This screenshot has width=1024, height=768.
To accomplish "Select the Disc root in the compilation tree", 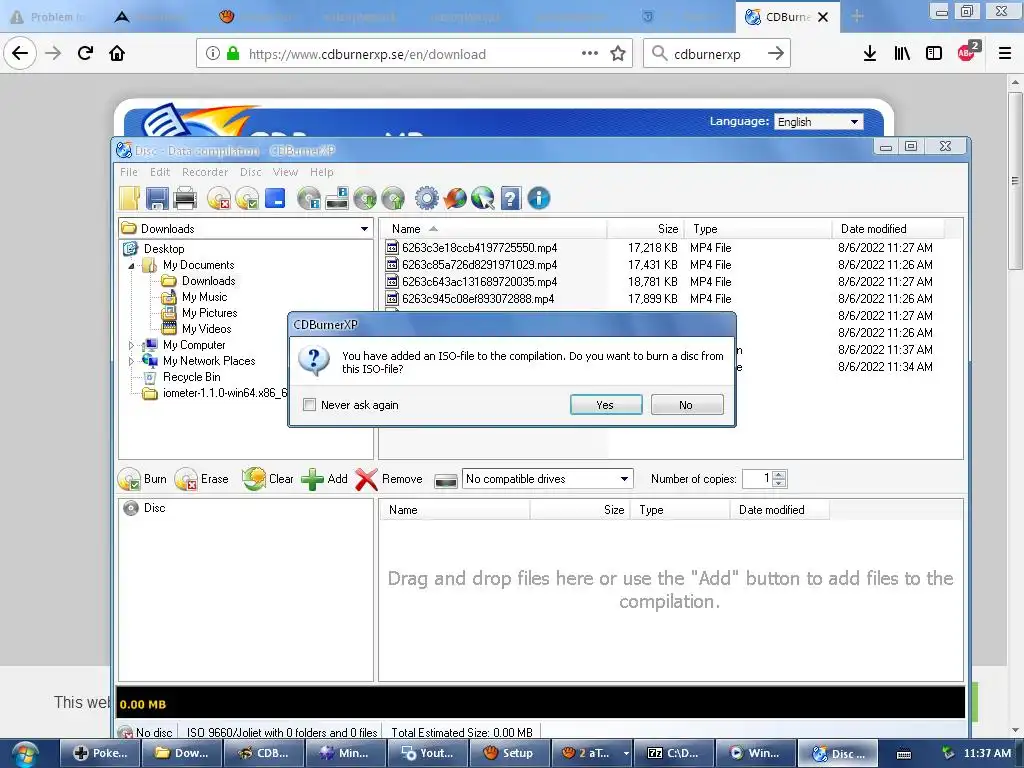I will 154,507.
